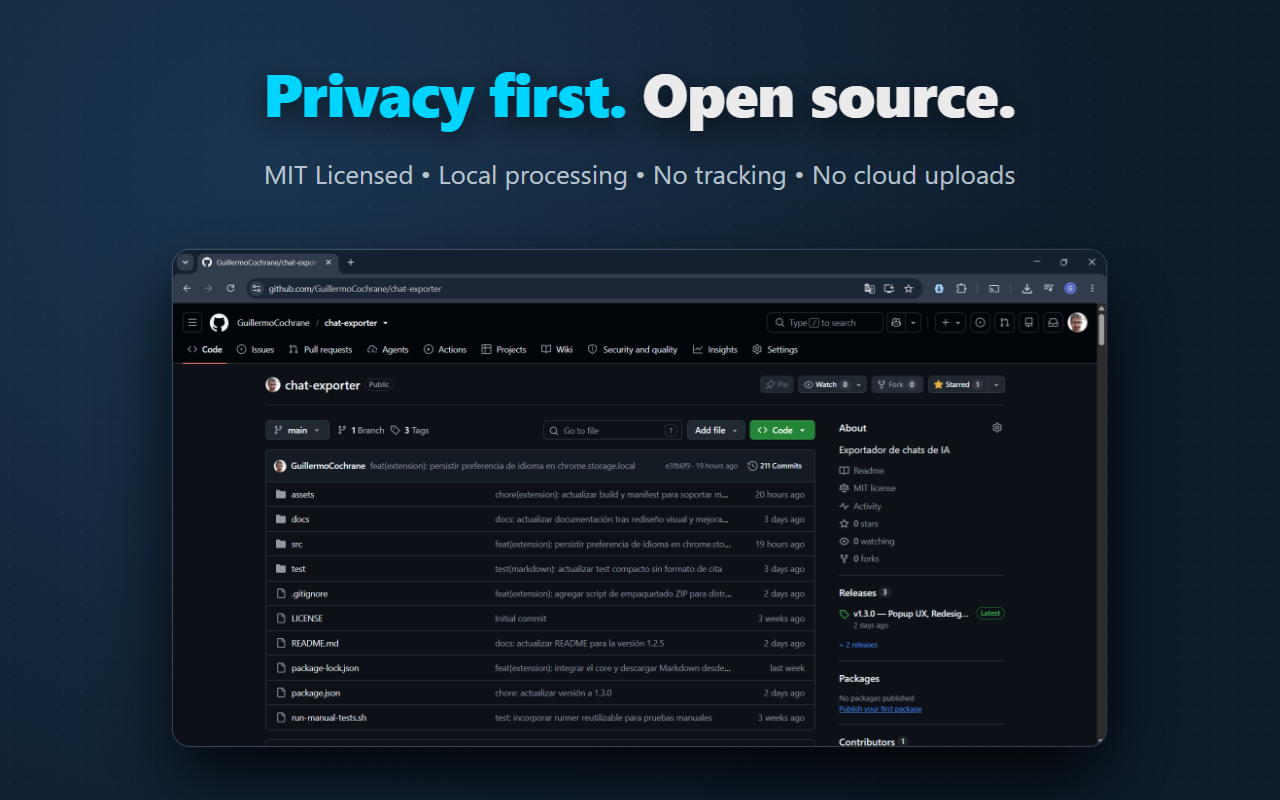The height and width of the screenshot is (800, 1280).
Task: Open the notifications inbox icon
Action: click(x=1053, y=322)
